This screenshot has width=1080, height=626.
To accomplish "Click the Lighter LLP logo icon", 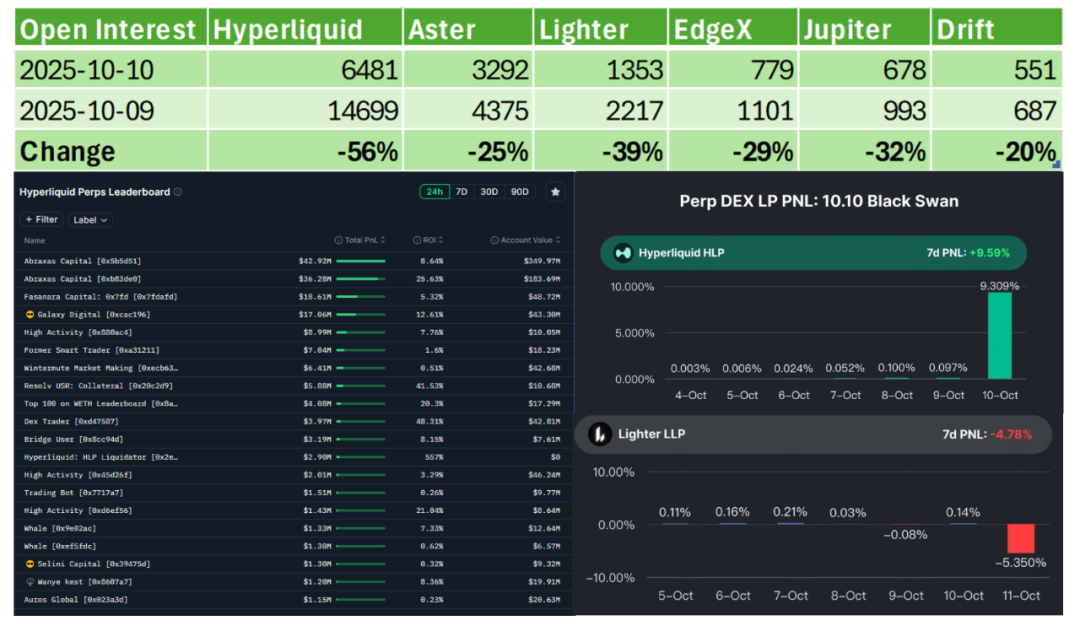I will point(600,434).
